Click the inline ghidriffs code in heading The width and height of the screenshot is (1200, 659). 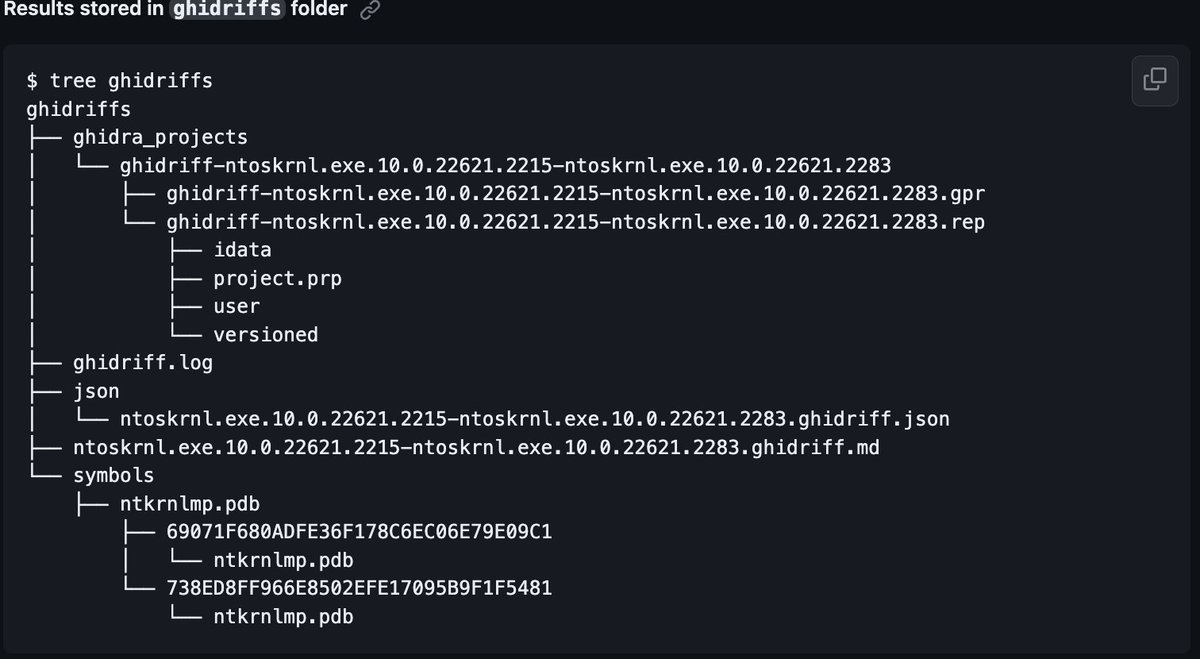(x=229, y=10)
